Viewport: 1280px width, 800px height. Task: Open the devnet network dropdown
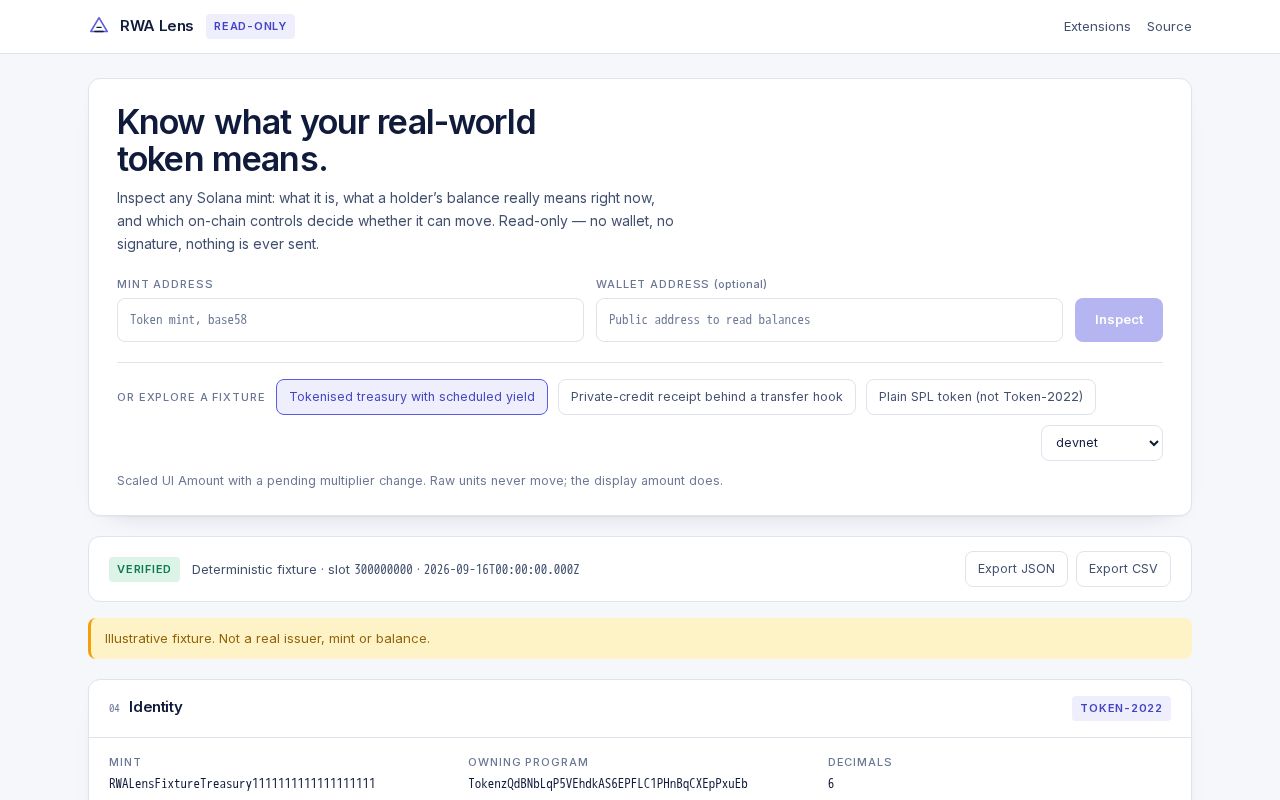pyautogui.click(x=1102, y=443)
